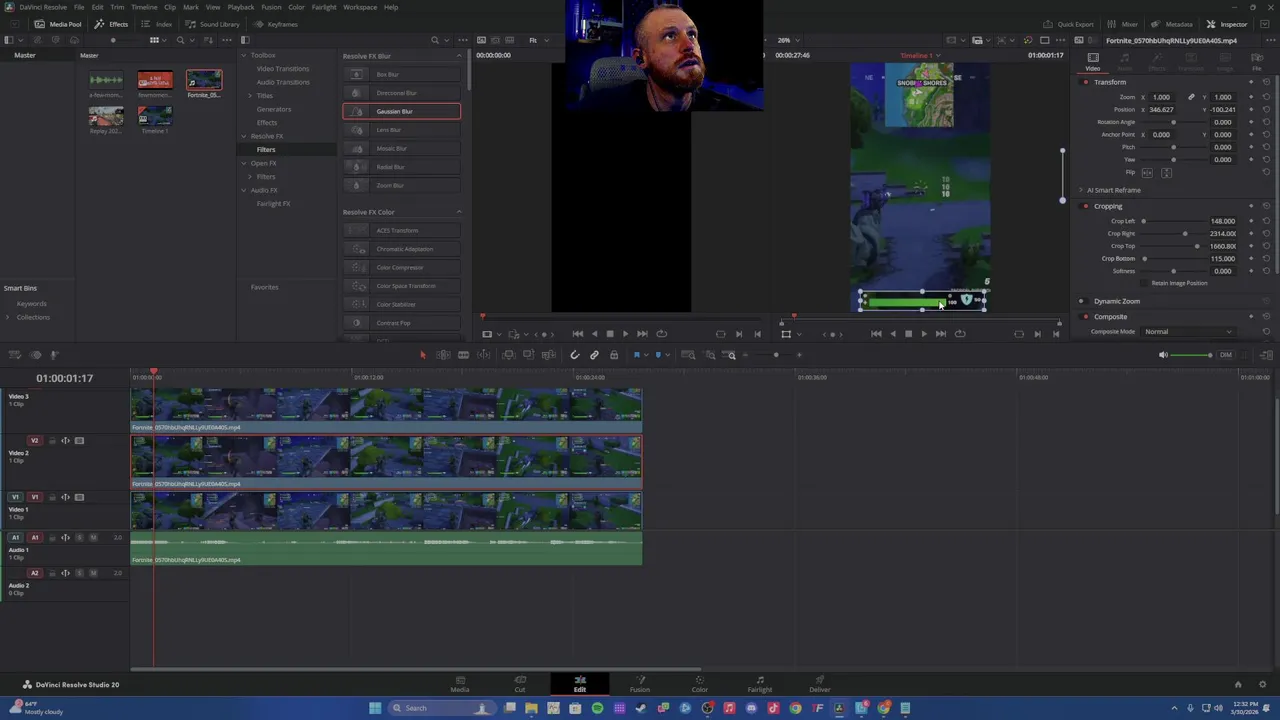This screenshot has width=1280, height=720.
Task: Collapse the Toolbox tree
Action: coord(244,55)
